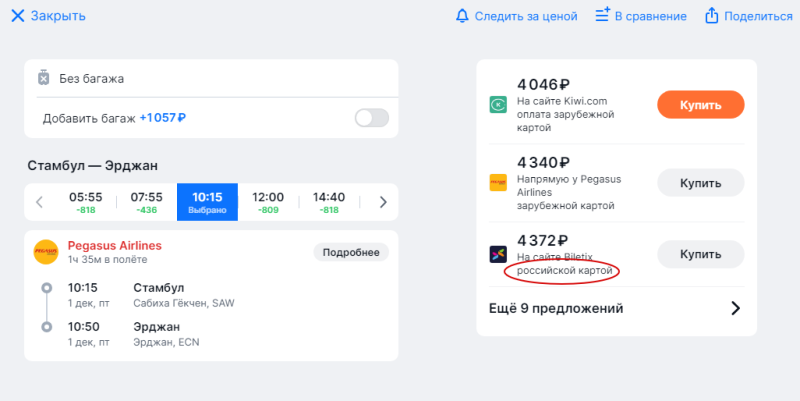Image resolution: width=800 pixels, height=401 pixels.
Task: Select the 05:55 departure time
Action: coord(85,202)
